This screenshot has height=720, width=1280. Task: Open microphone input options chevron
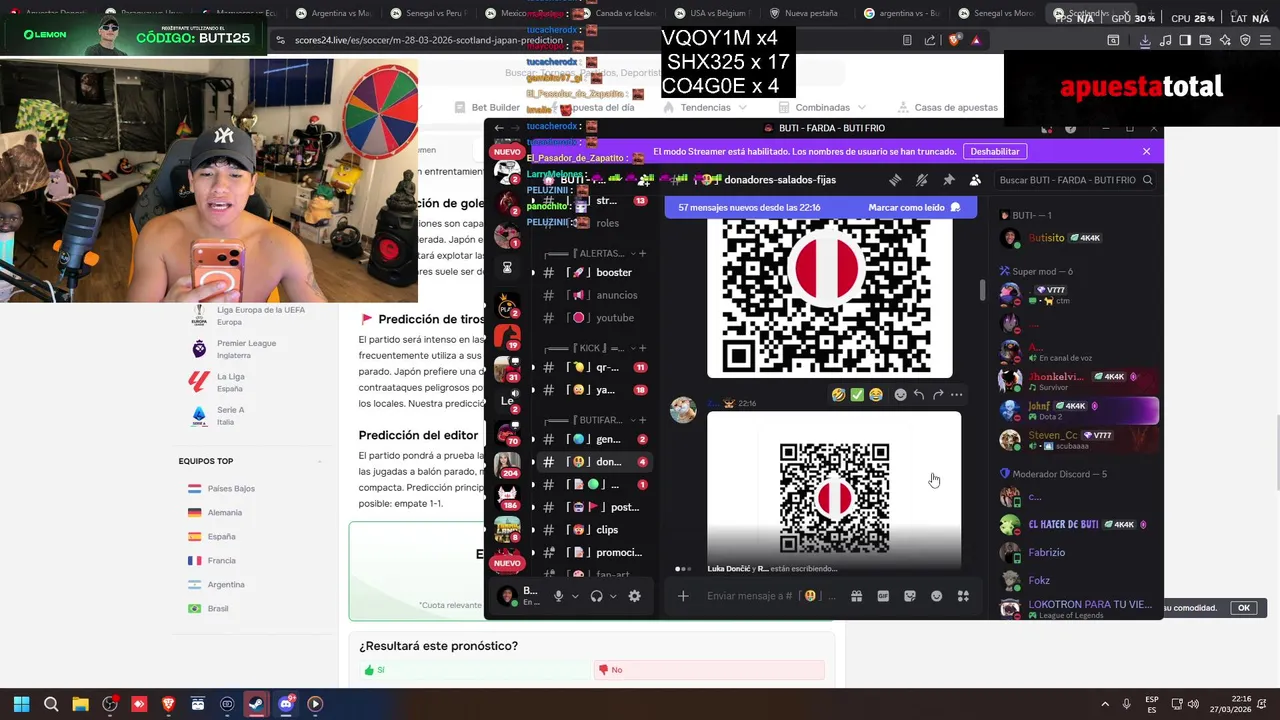click(575, 596)
